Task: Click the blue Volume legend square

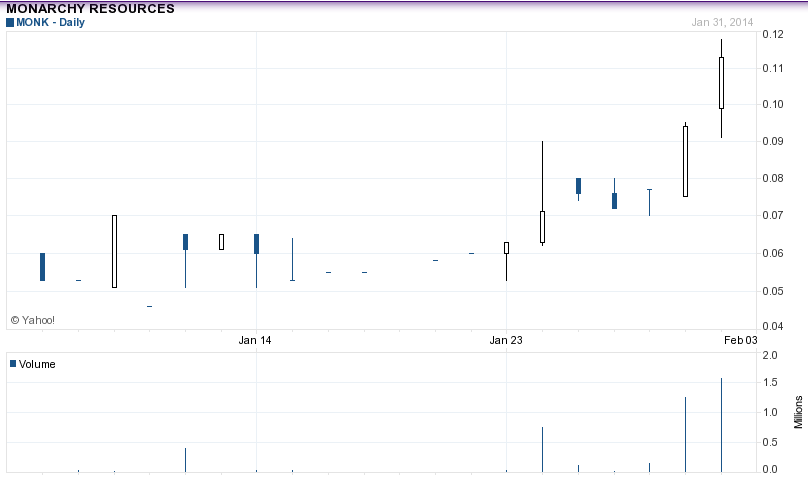Action: (x=13, y=364)
